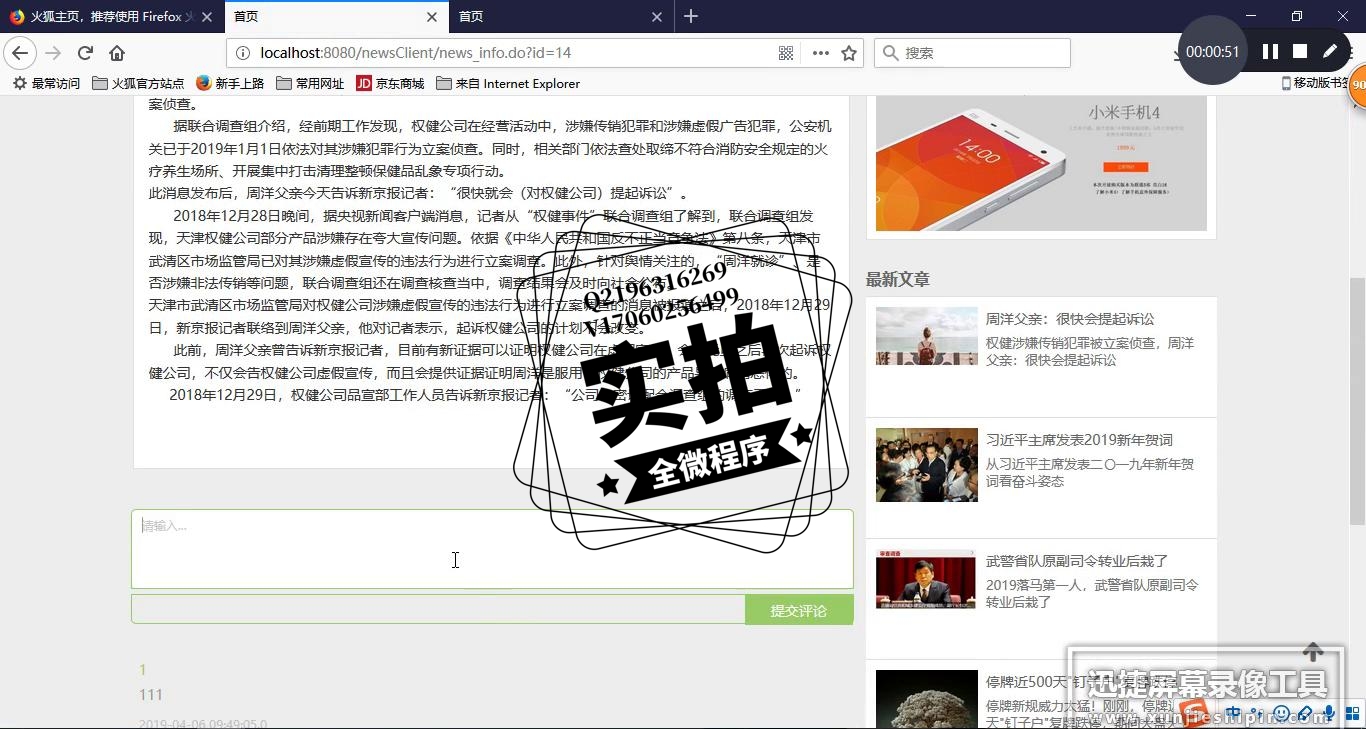1366x729 pixels.
Task: Open a new tab with plus button
Action: tap(691, 16)
